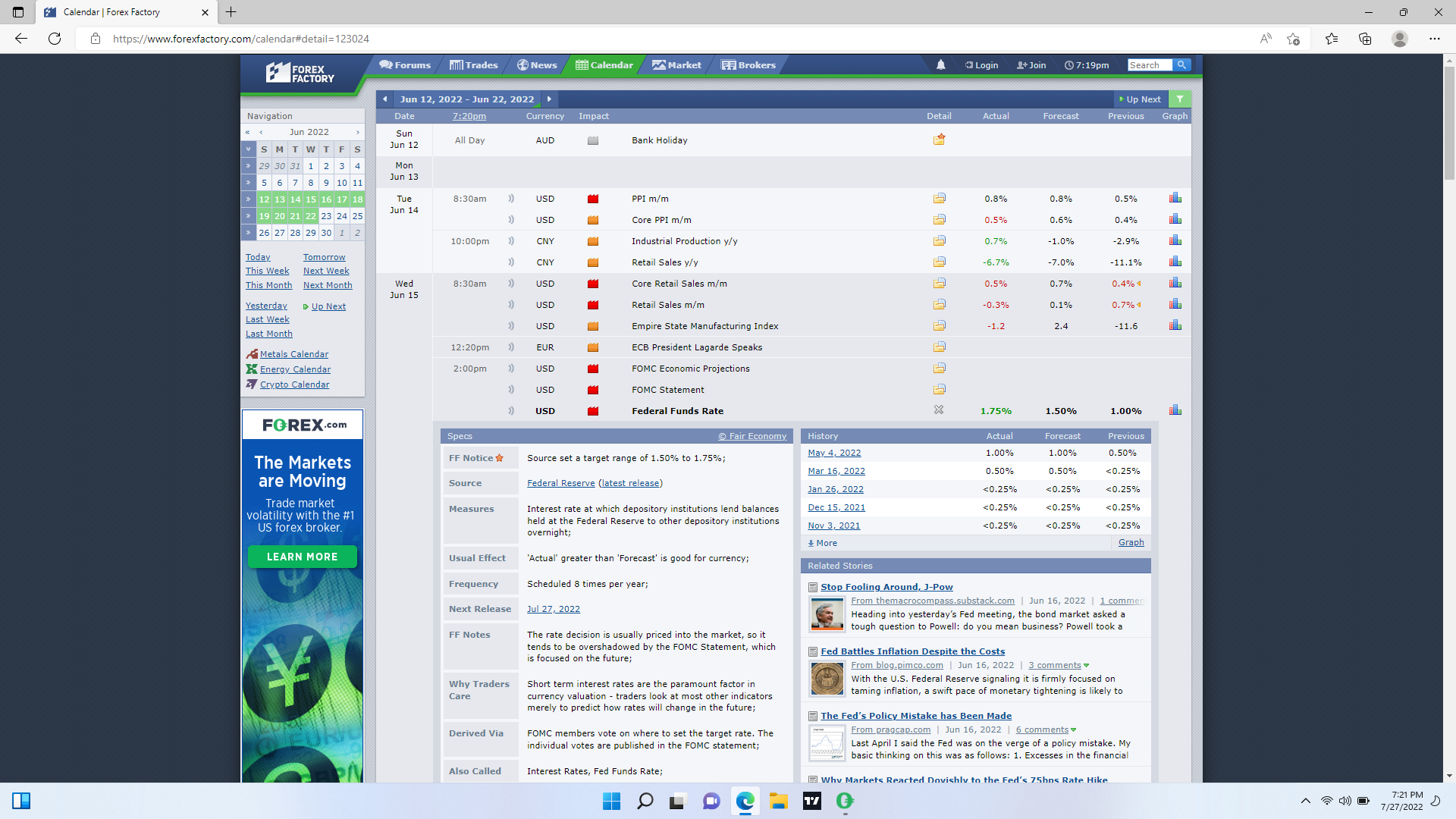Toggle the sound marker for ECB President Lagarde Speaks
The width and height of the screenshot is (1456, 819).
tap(511, 347)
